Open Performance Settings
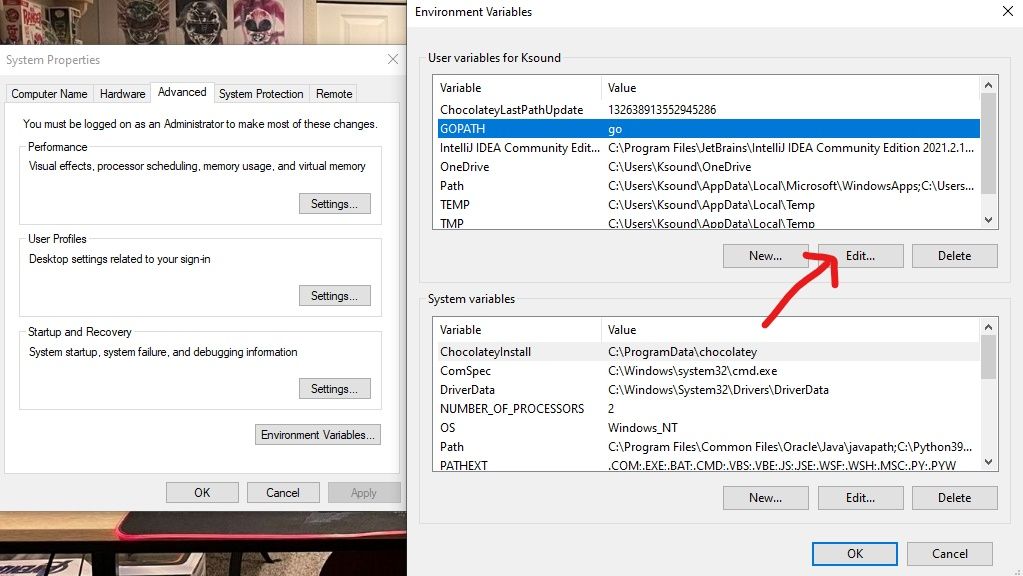Image resolution: width=1023 pixels, height=576 pixels. coord(334,204)
